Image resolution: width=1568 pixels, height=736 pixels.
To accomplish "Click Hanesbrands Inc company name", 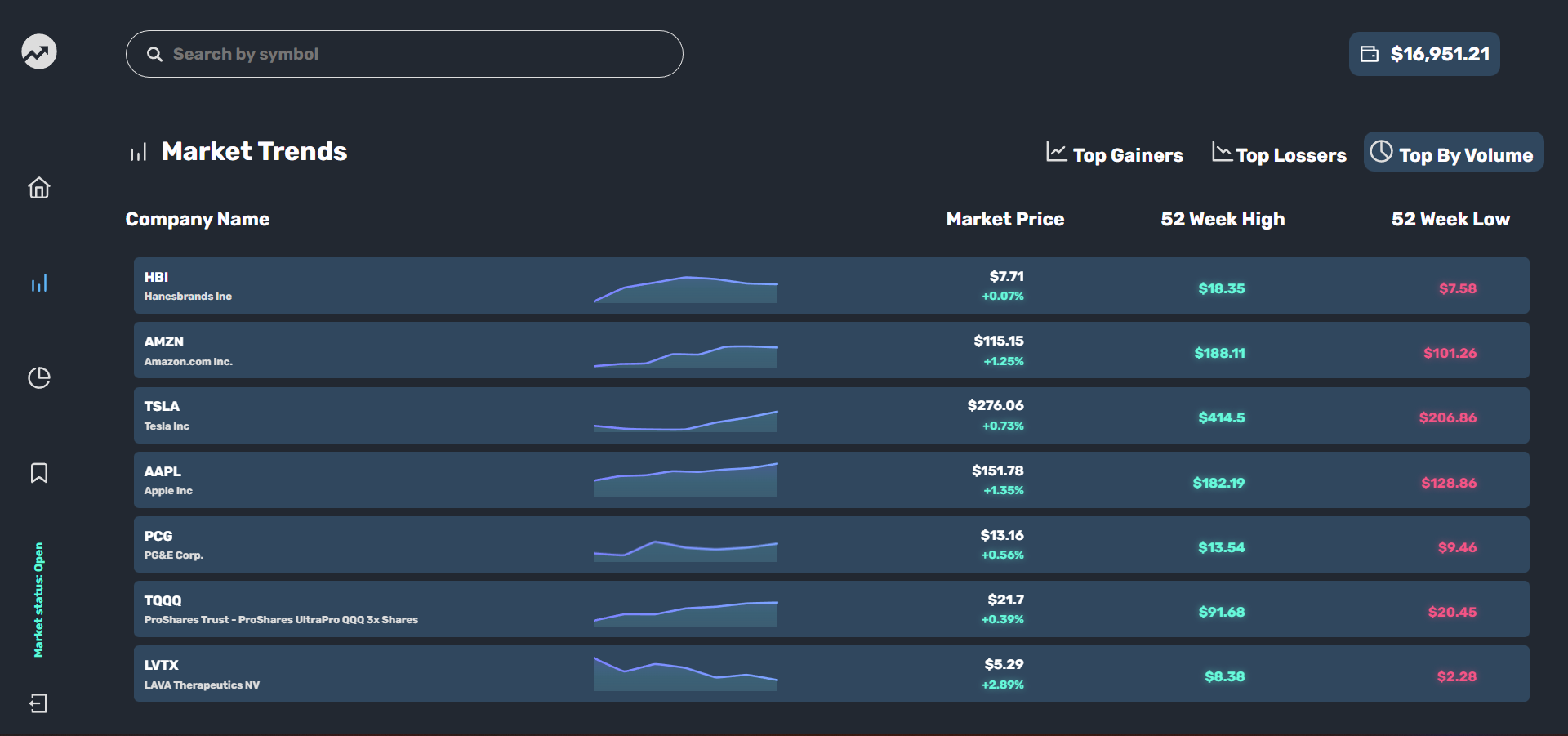I will tap(188, 297).
